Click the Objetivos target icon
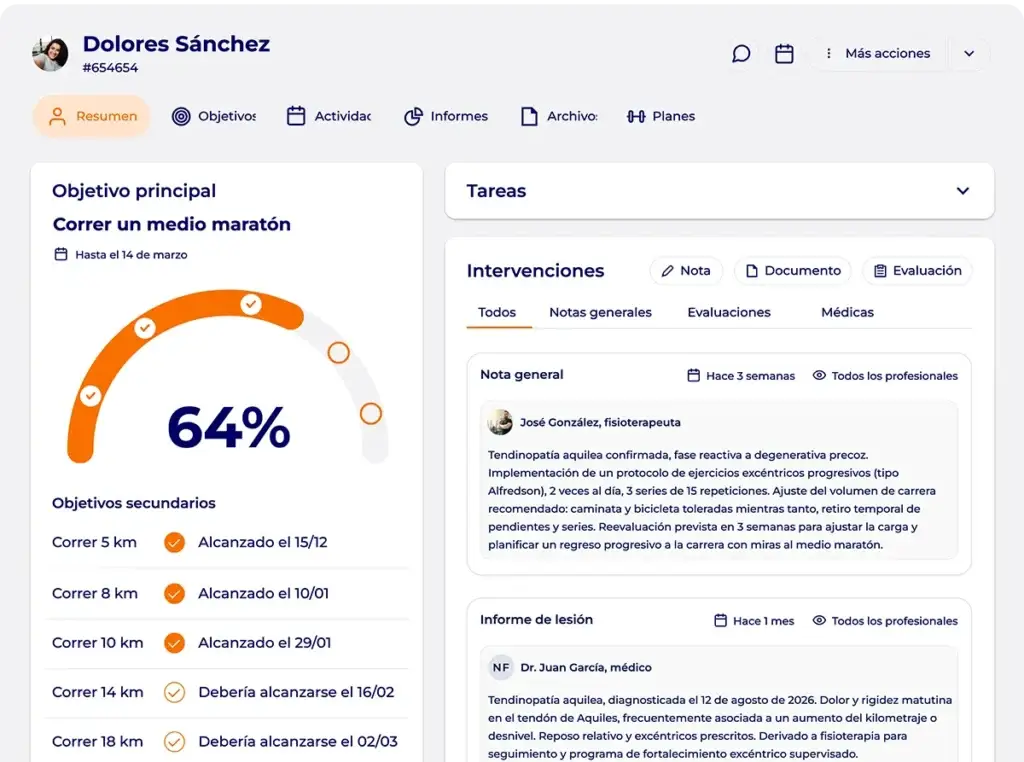 [x=181, y=116]
